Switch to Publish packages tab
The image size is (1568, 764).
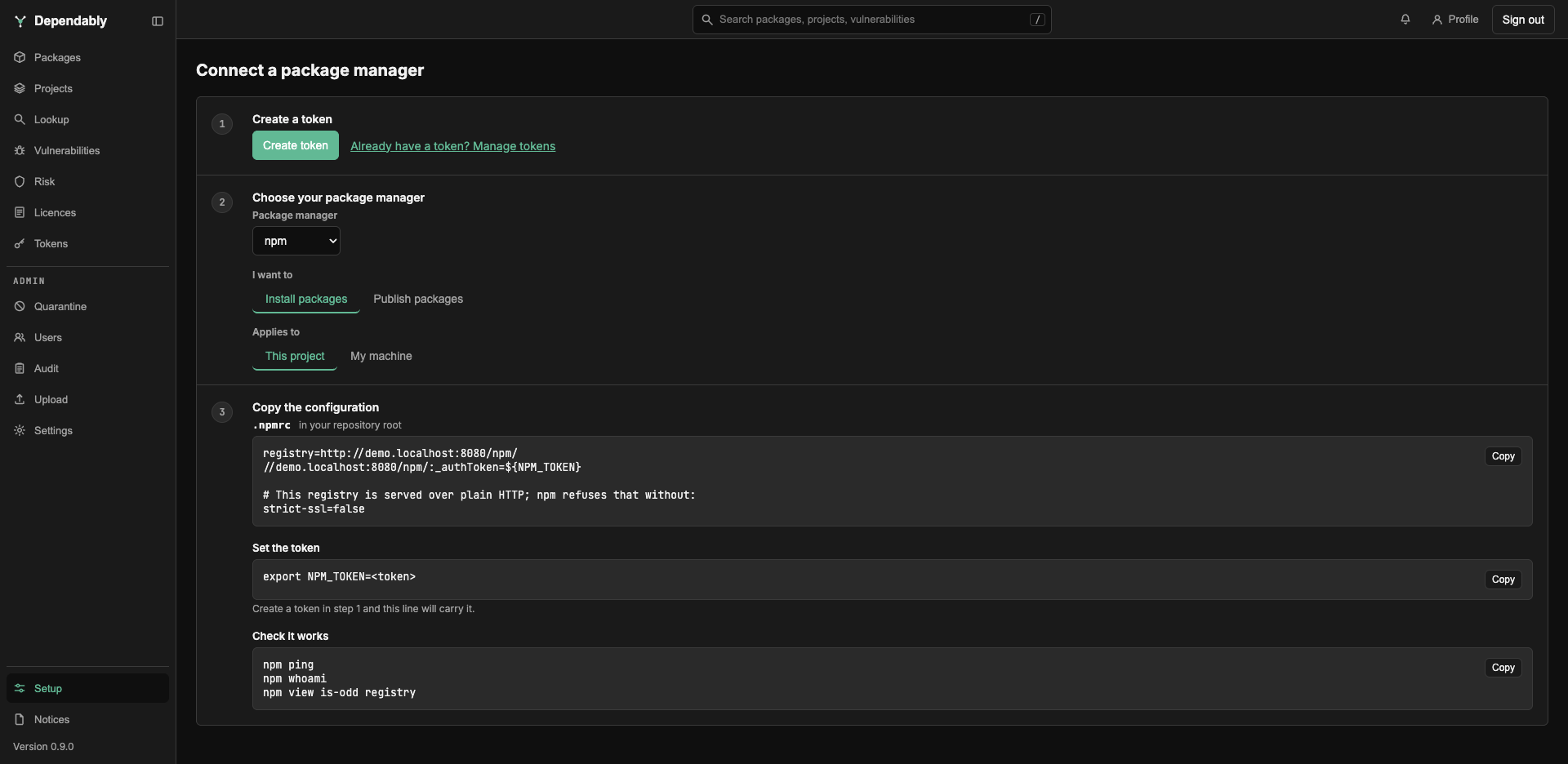[418, 300]
